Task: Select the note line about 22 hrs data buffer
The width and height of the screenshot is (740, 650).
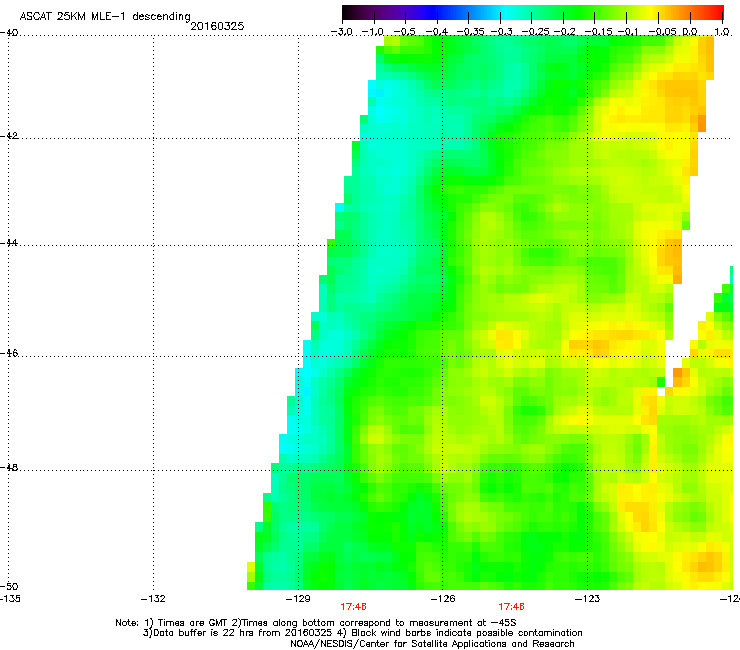Action: pos(362,633)
